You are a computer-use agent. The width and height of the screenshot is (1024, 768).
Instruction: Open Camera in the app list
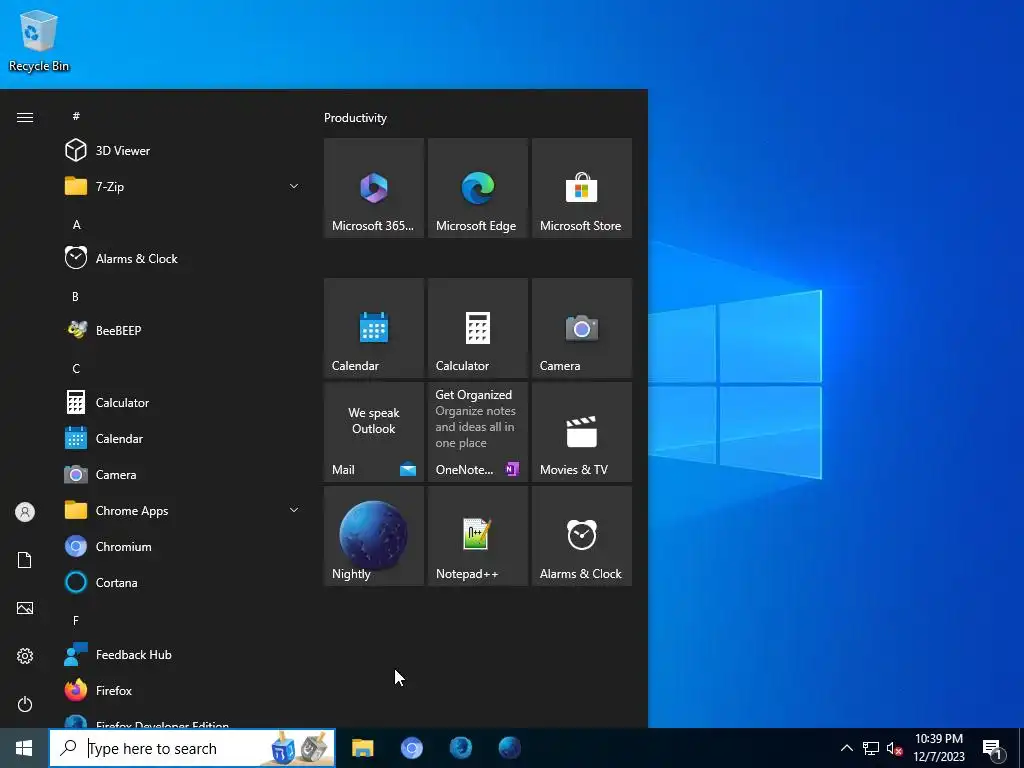[183, 475]
